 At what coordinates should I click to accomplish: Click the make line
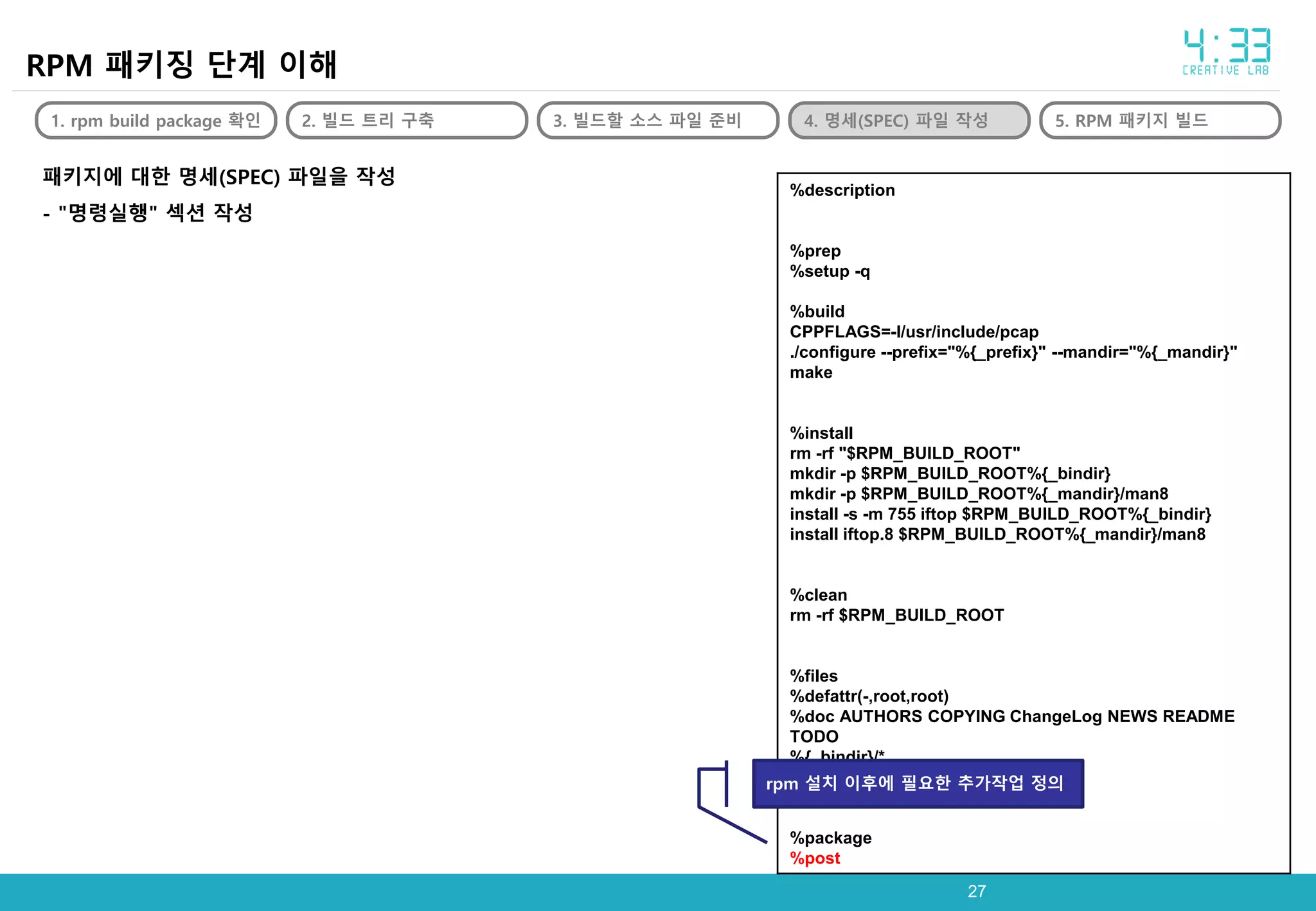click(x=811, y=373)
